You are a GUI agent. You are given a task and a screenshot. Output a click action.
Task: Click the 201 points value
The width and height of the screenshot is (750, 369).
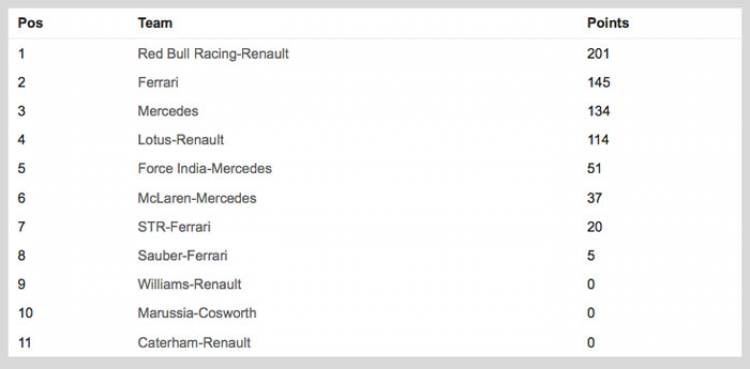tap(598, 54)
